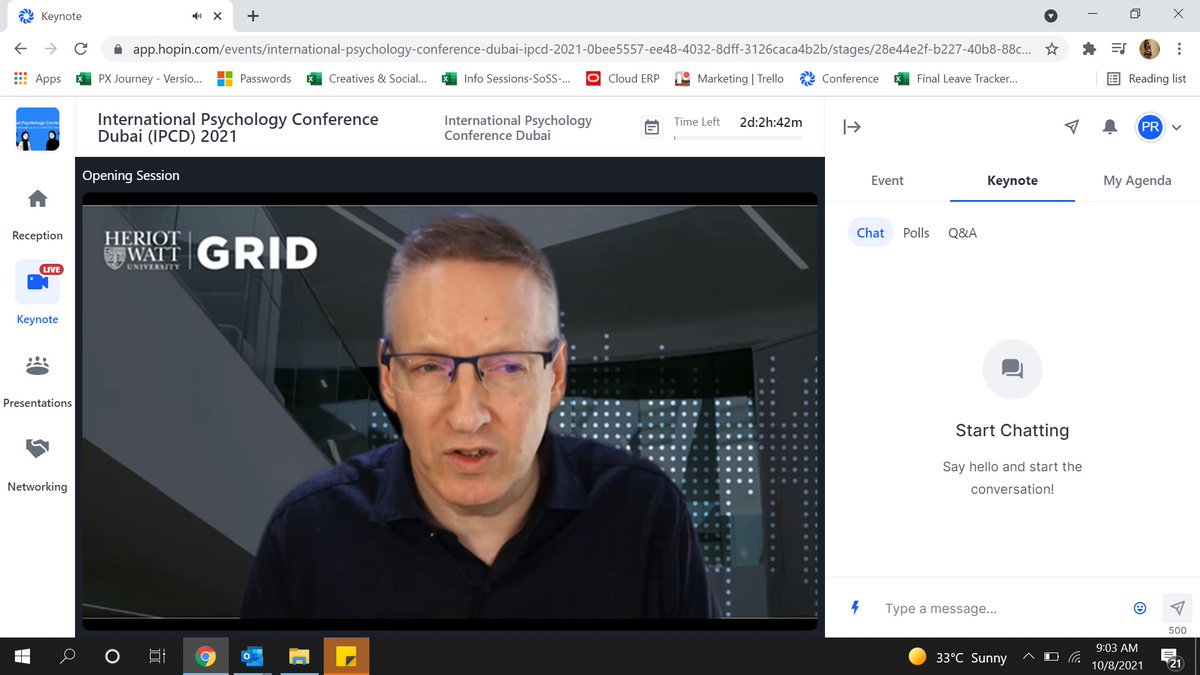The height and width of the screenshot is (675, 1200).
Task: Mute the Keynote tab audio icon
Action: point(196,16)
